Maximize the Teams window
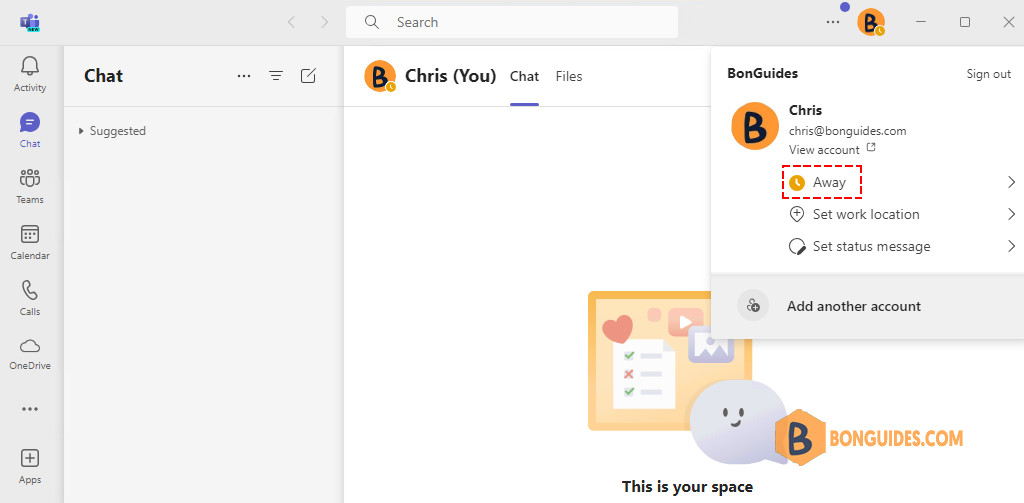The width and height of the screenshot is (1024, 503). [965, 22]
